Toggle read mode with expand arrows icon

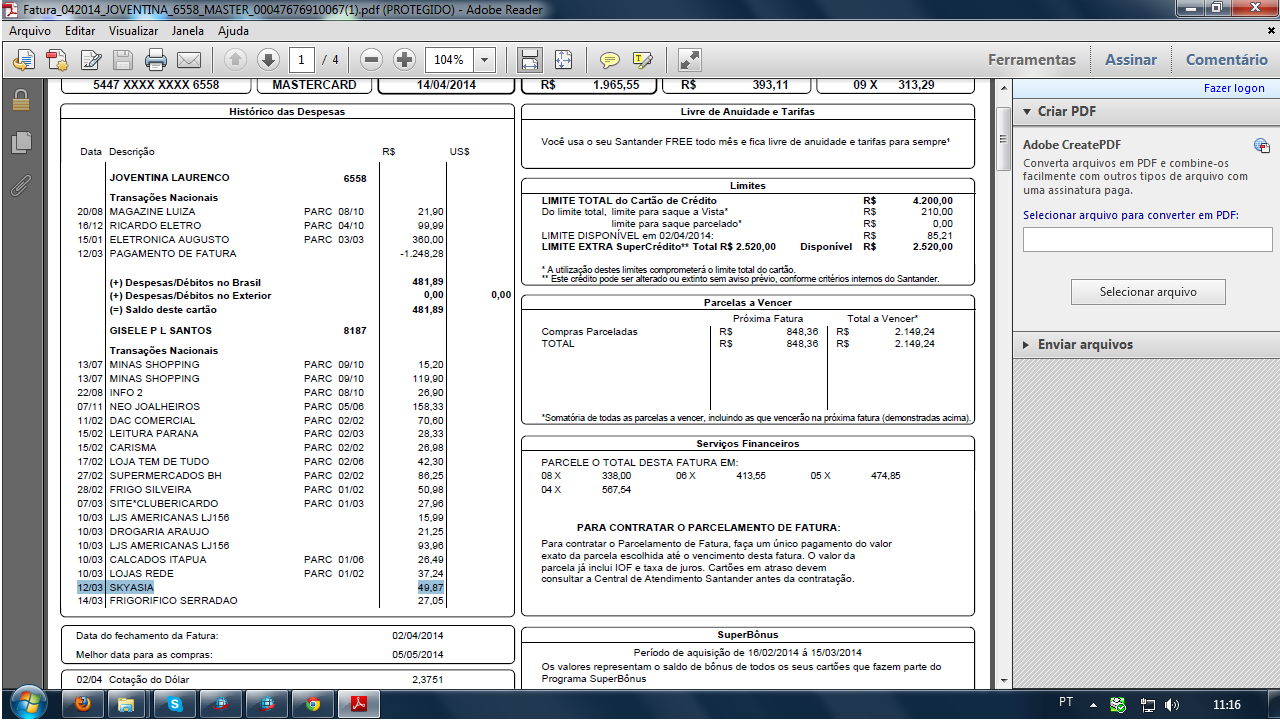689,60
